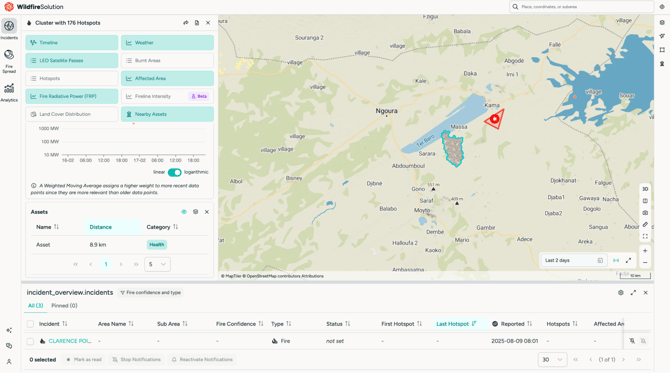Select the Health category tag

point(157,245)
